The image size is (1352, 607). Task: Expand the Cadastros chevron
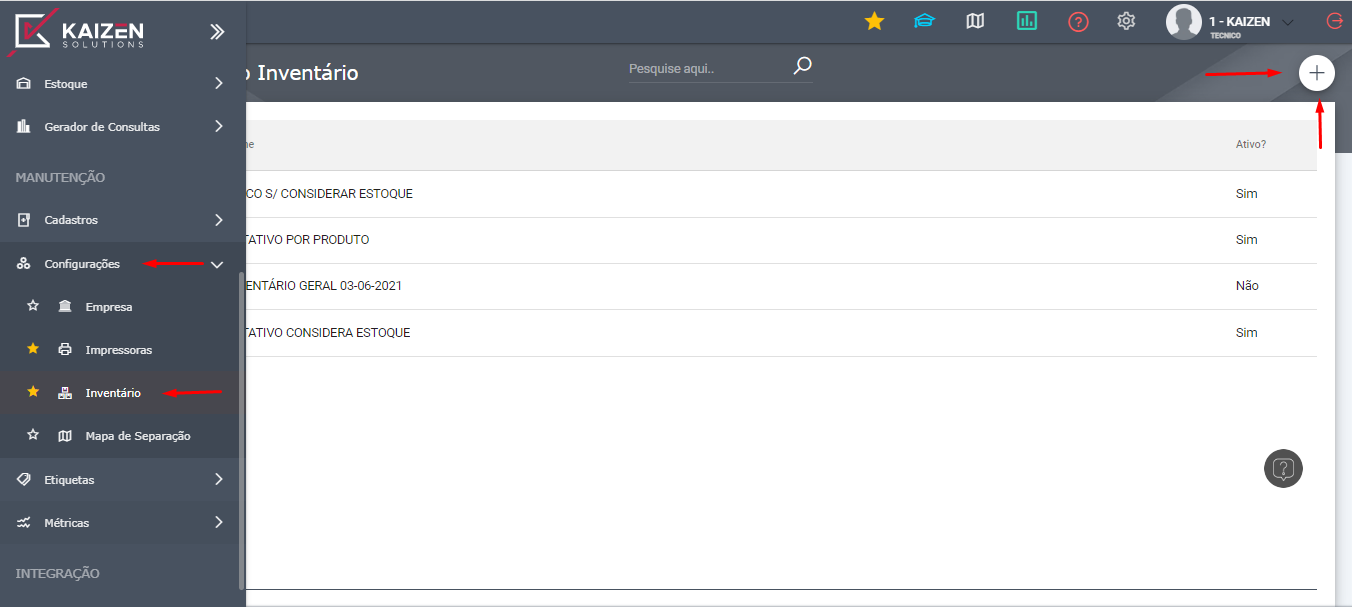click(x=218, y=220)
